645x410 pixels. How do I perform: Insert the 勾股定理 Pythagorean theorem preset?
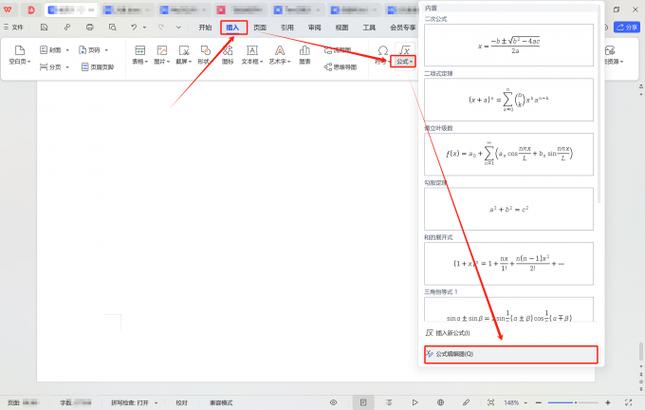(509, 209)
